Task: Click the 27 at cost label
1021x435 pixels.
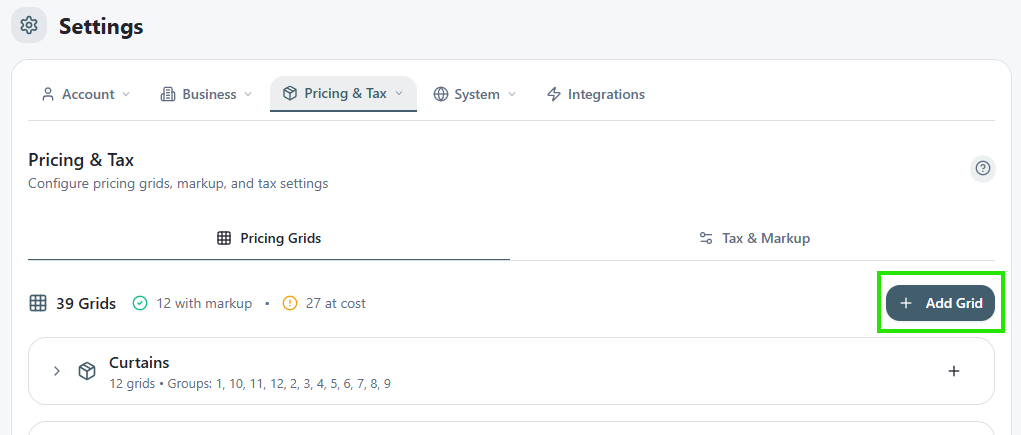Action: (335, 303)
